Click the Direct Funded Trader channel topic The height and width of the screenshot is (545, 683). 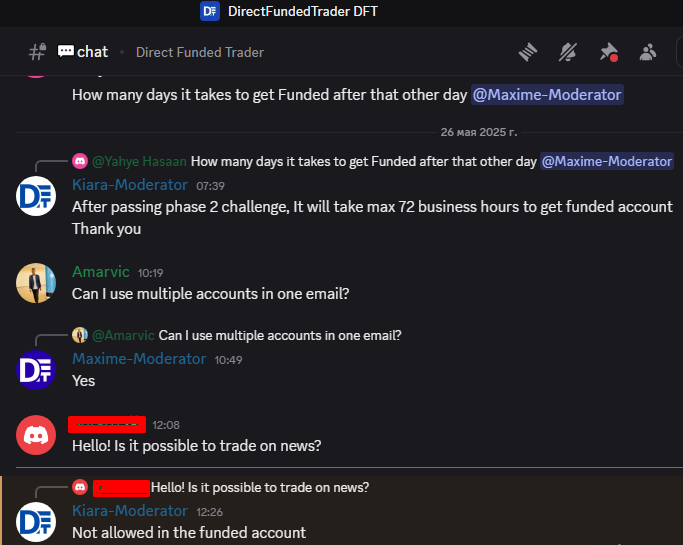200,52
